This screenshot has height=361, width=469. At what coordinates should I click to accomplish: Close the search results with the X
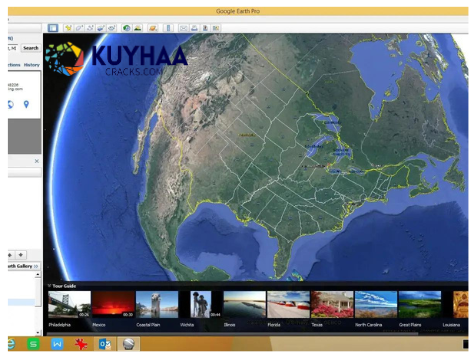point(37,161)
